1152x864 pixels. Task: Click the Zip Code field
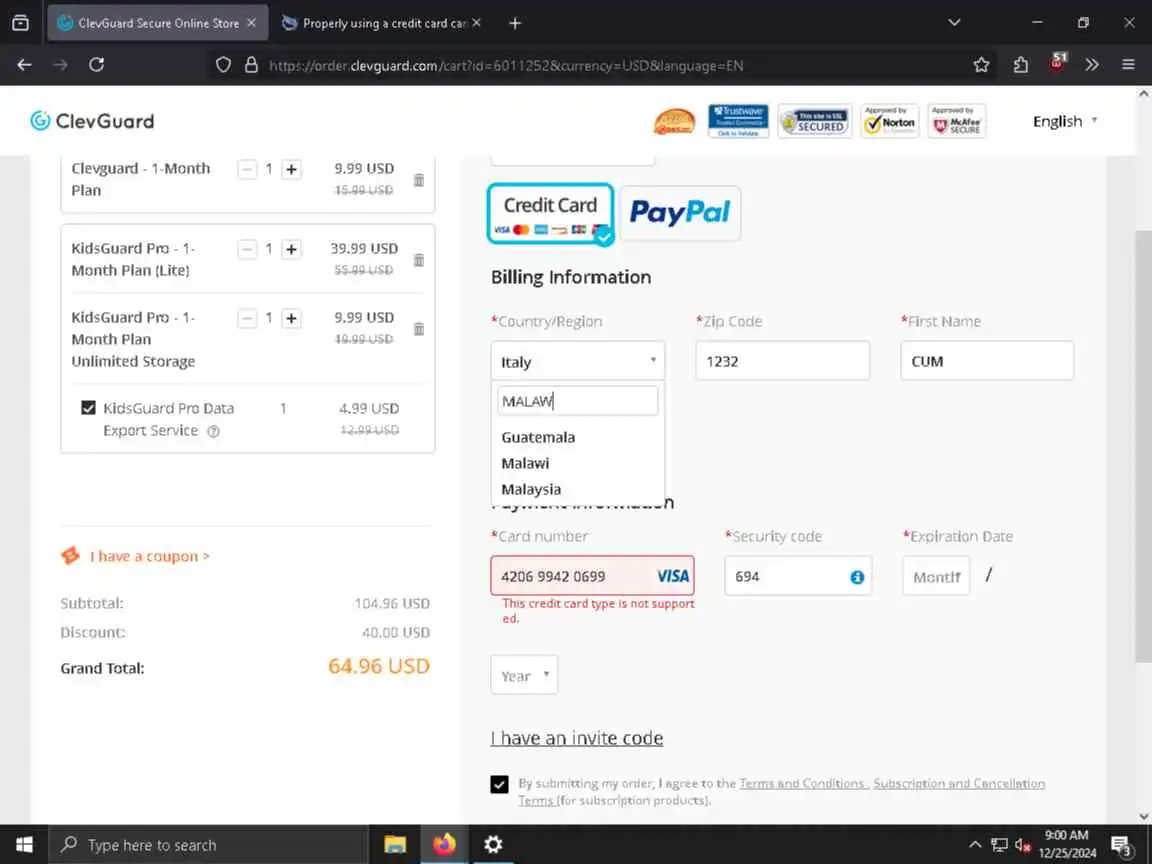coord(782,361)
